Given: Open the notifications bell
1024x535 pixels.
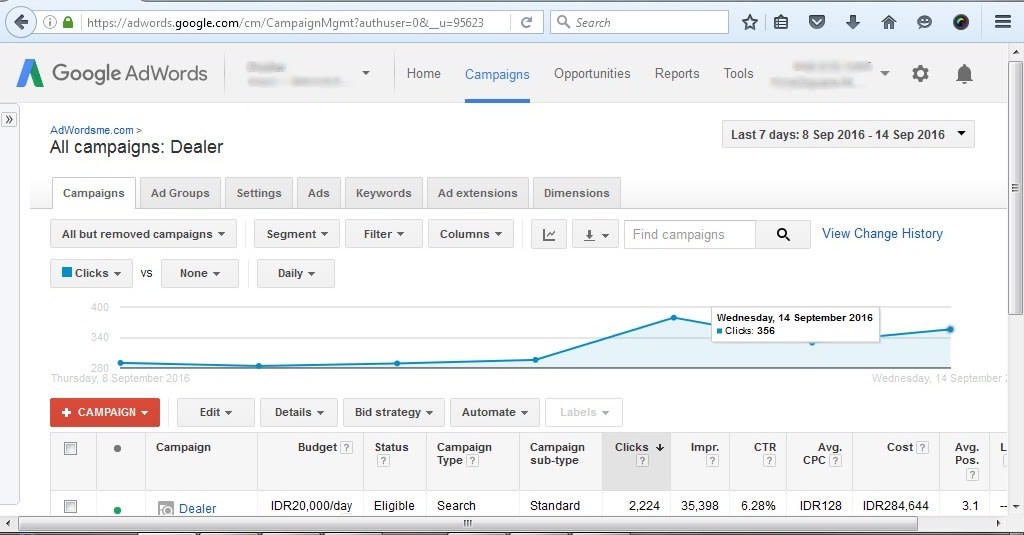Looking at the screenshot, I should (964, 73).
